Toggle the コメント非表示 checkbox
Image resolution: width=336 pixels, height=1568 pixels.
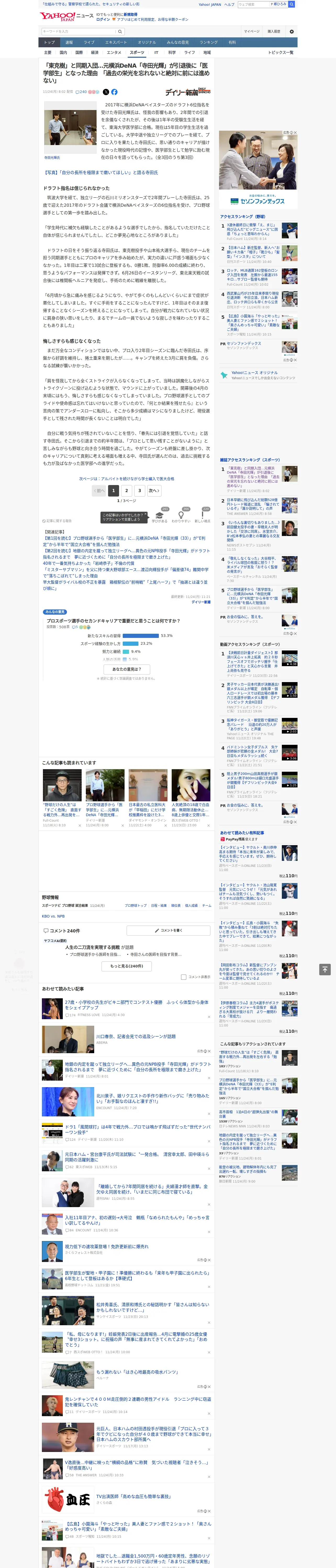point(183,976)
